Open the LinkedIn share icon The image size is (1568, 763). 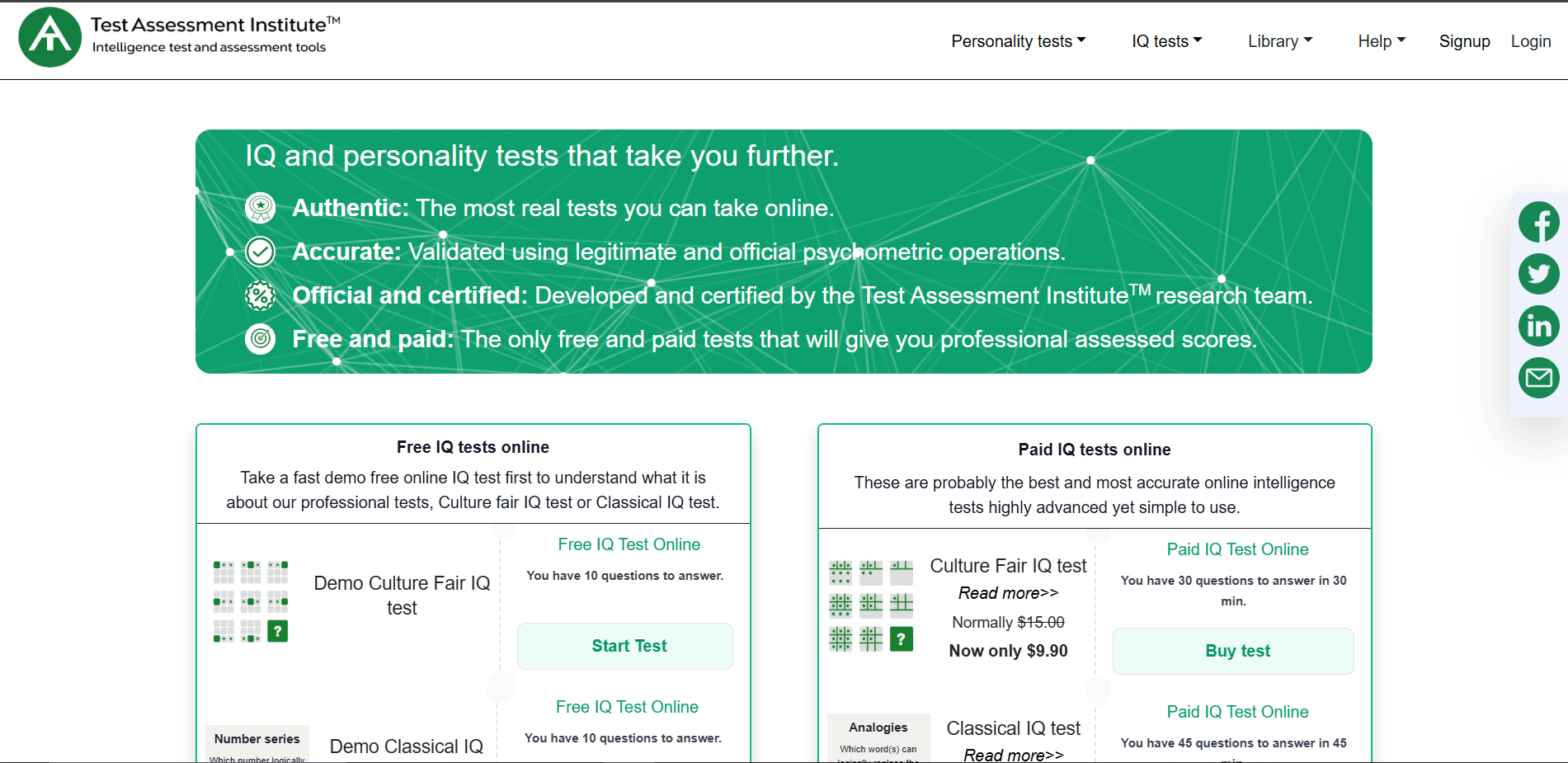(x=1538, y=326)
